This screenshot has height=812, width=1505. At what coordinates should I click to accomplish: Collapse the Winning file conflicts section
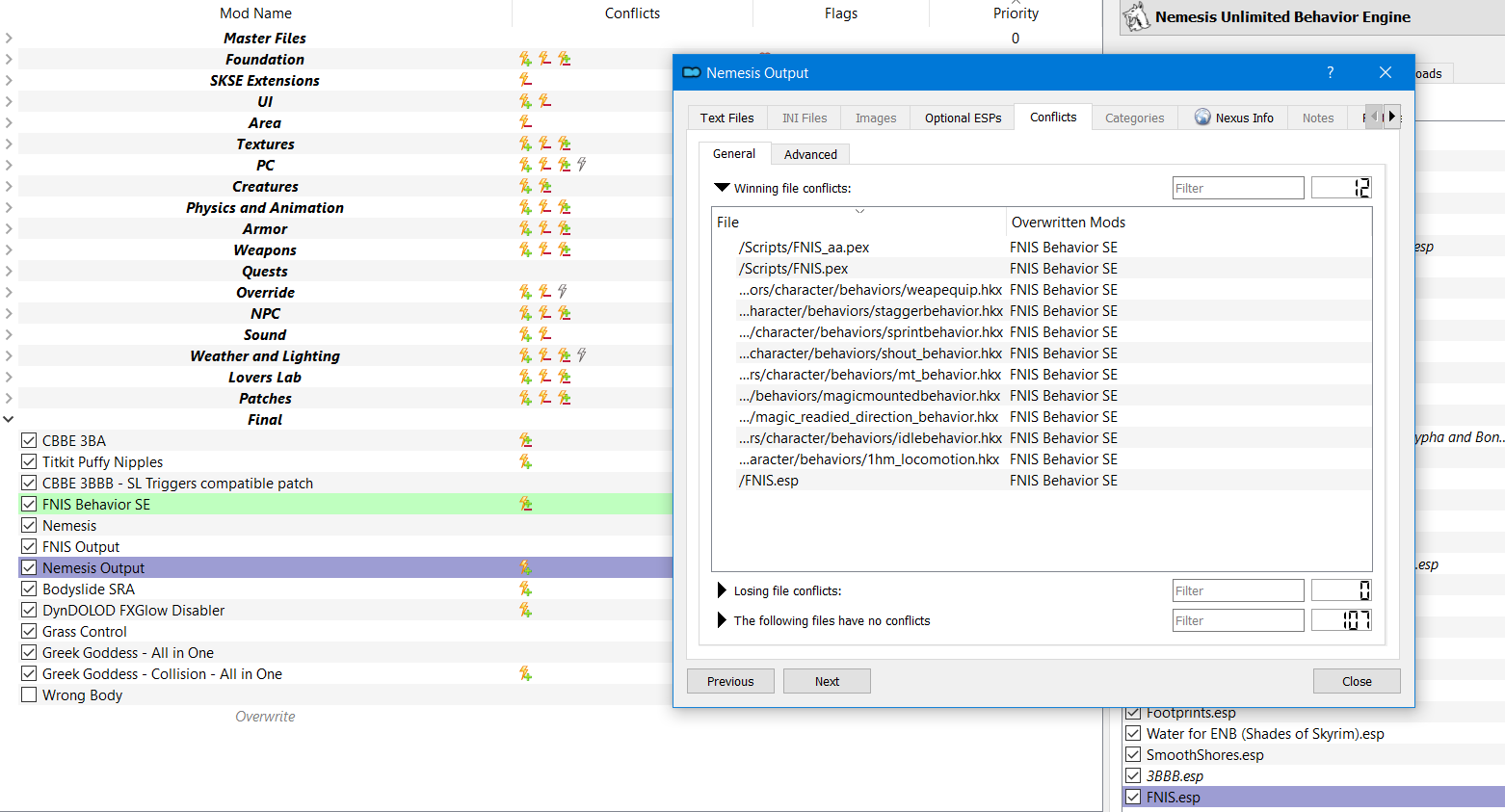pos(722,188)
